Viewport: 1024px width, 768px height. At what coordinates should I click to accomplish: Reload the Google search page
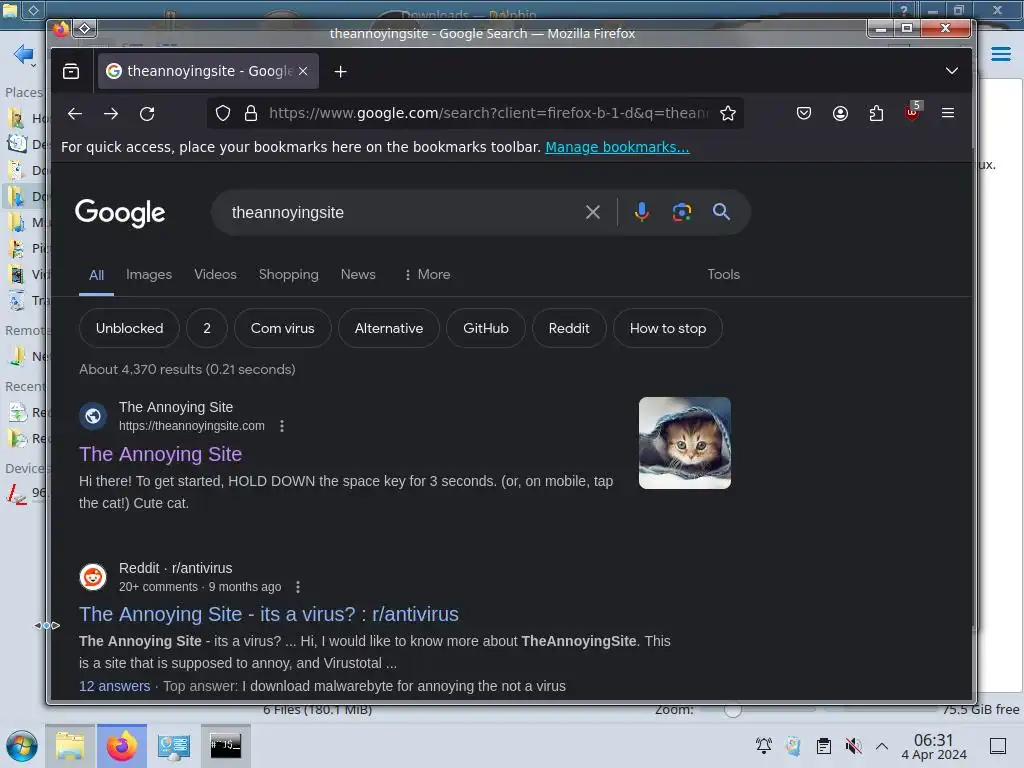(x=148, y=114)
